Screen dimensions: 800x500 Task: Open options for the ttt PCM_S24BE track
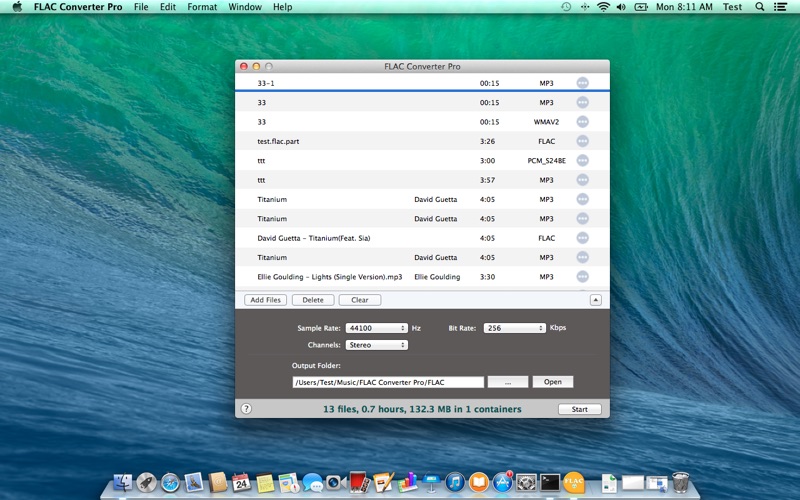[x=582, y=160]
